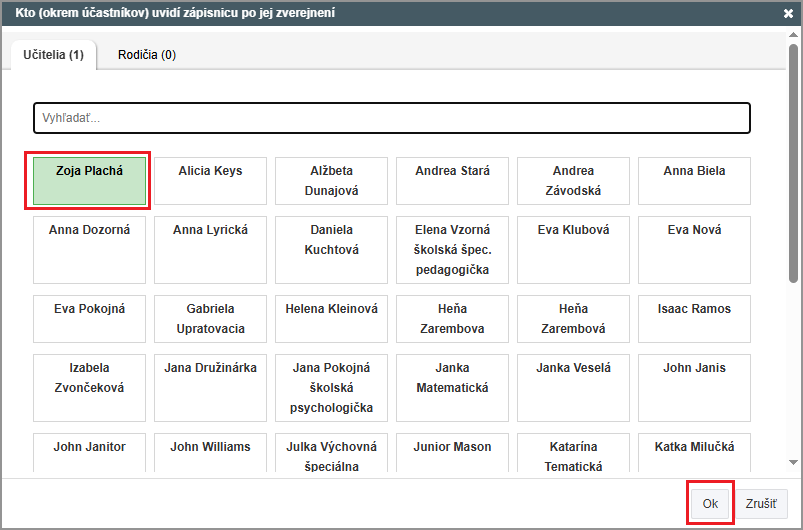The width and height of the screenshot is (803, 530).
Task: Choose Andrea Stará from the list
Action: [452, 181]
